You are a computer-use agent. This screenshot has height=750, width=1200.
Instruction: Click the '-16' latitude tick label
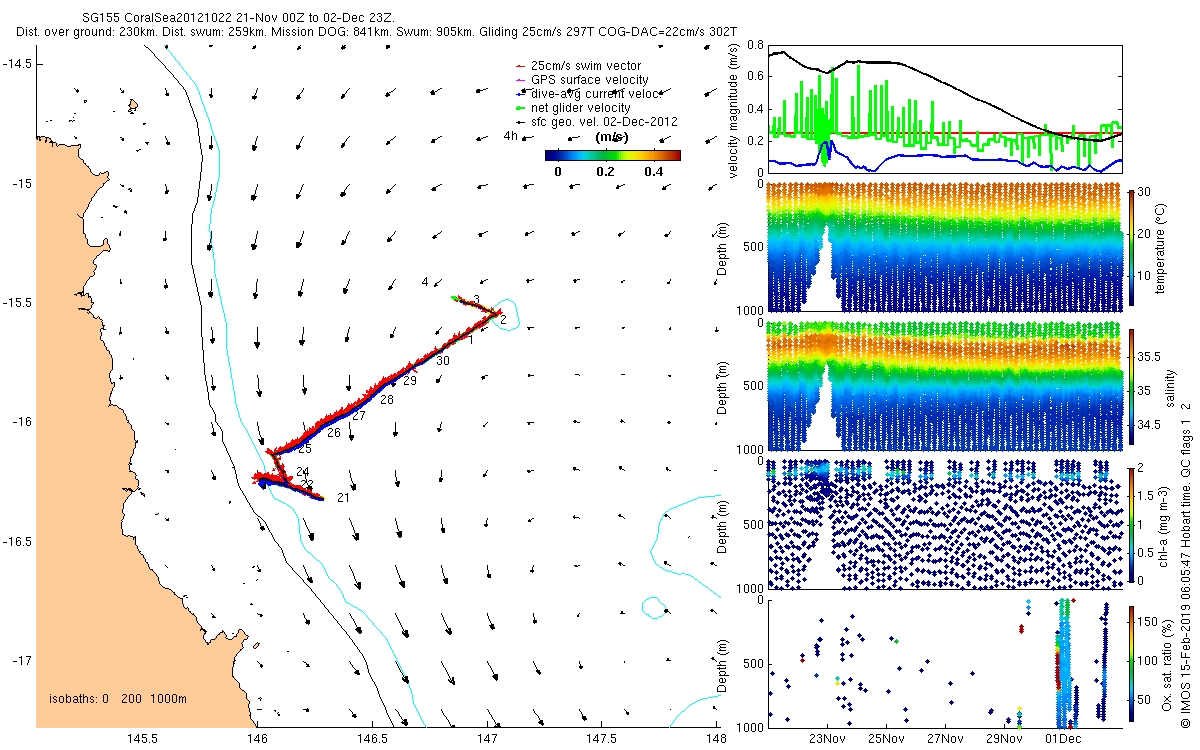(22, 421)
